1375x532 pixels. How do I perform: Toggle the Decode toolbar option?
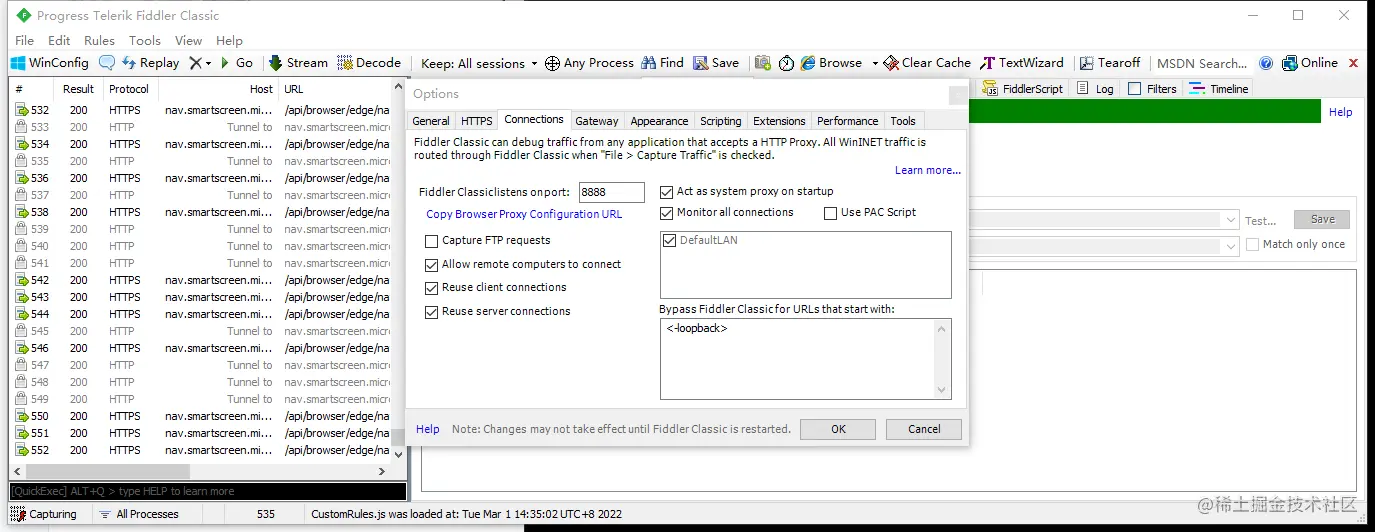[x=369, y=62]
